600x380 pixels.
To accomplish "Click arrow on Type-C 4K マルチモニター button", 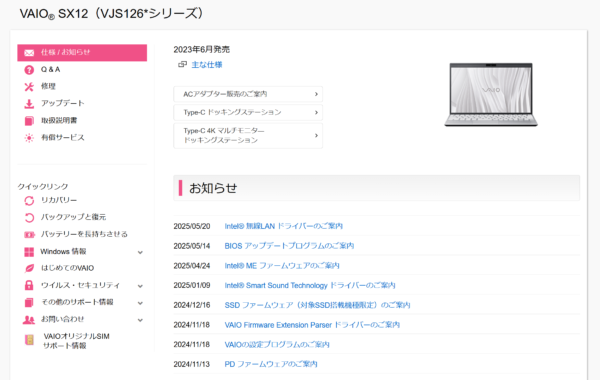I will (316, 135).
